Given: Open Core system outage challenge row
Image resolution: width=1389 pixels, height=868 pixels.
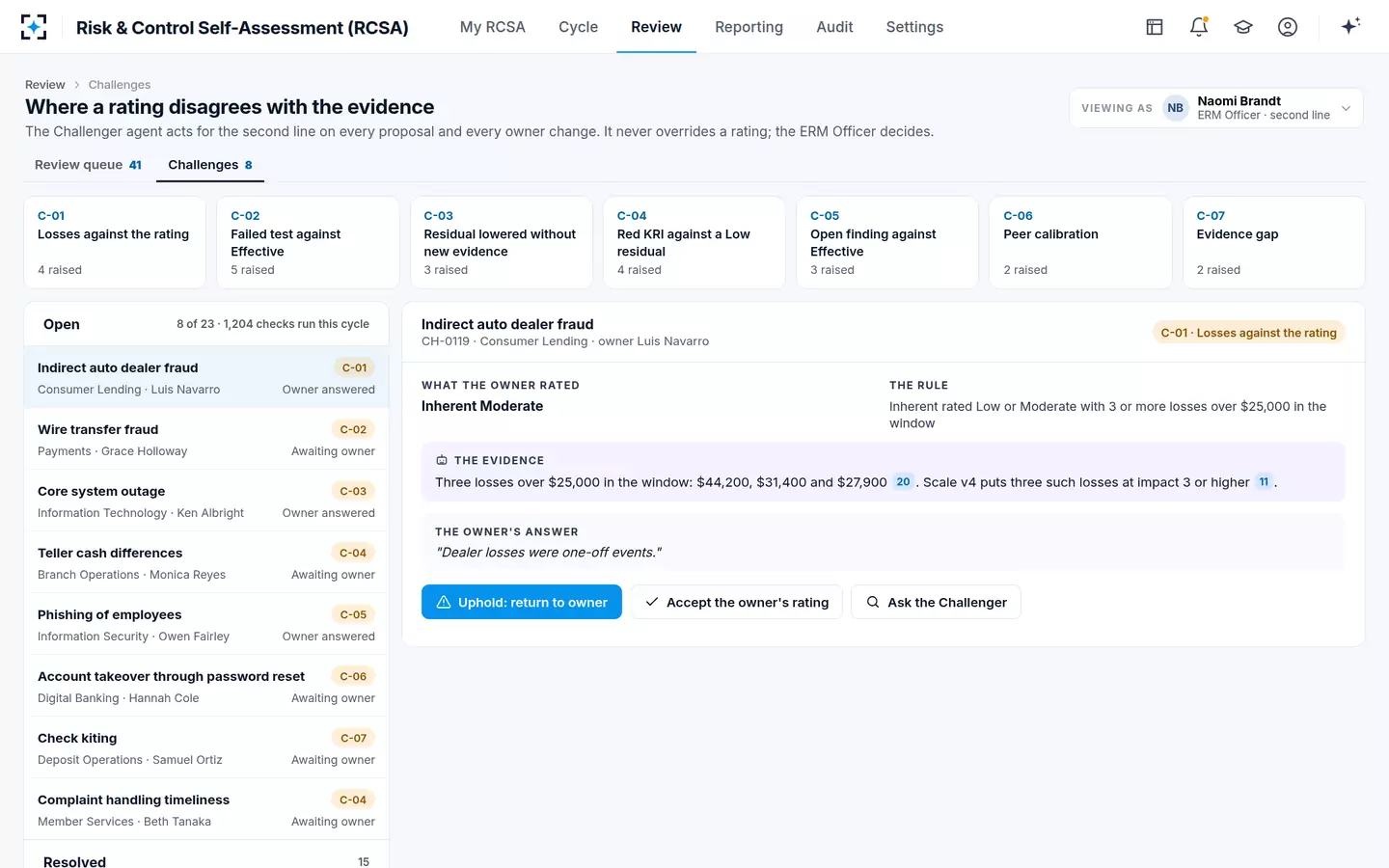Looking at the screenshot, I should pyautogui.click(x=206, y=501).
